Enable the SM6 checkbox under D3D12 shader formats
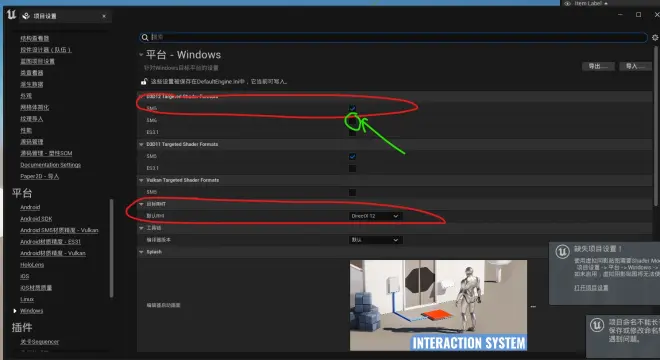 [x=352, y=120]
